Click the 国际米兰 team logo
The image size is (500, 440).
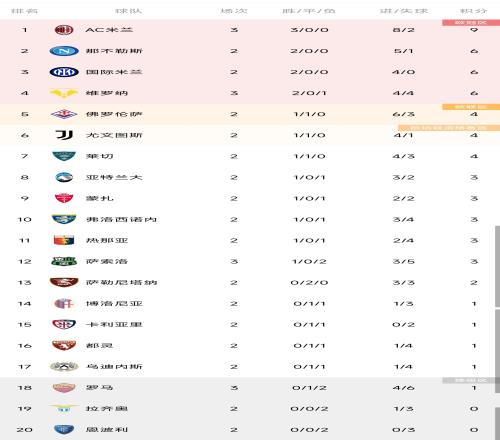click(64, 72)
